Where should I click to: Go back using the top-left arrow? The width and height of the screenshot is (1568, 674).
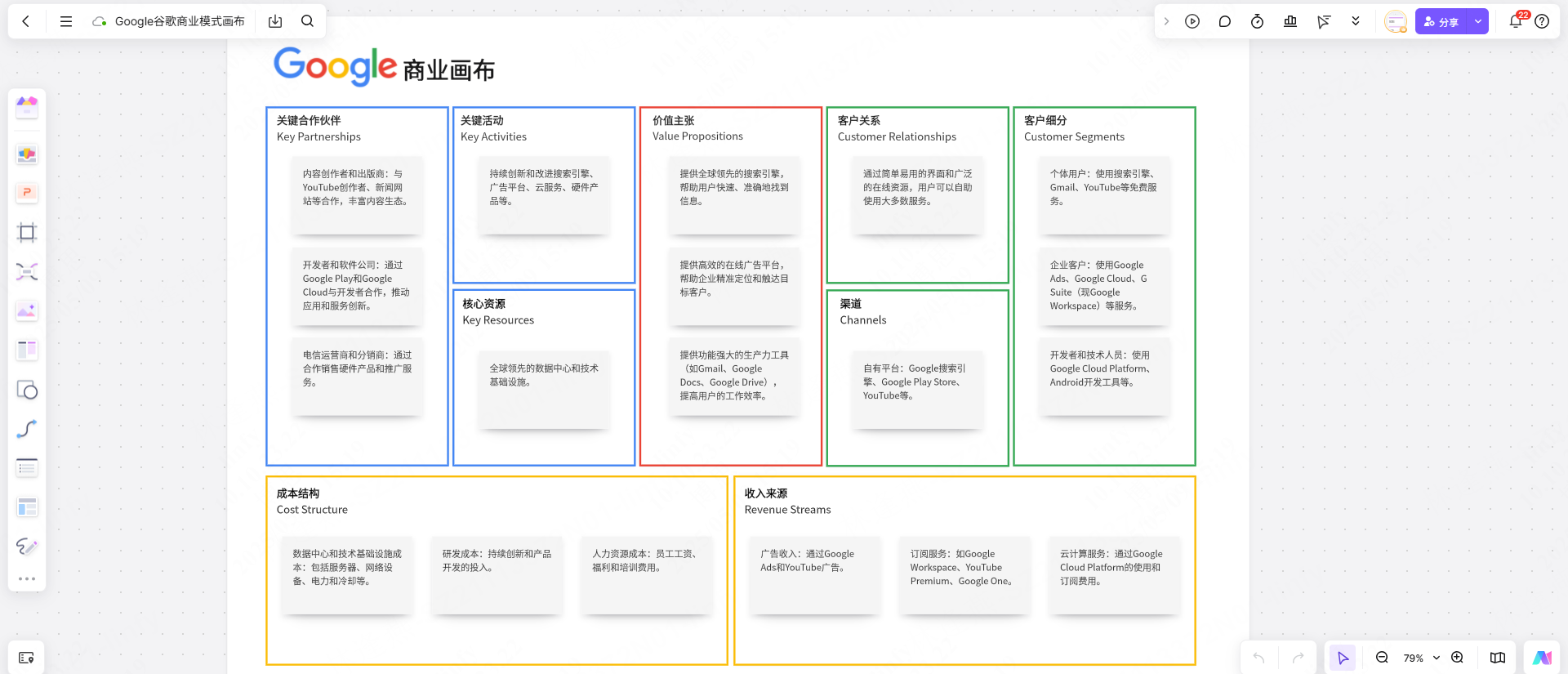[26, 21]
